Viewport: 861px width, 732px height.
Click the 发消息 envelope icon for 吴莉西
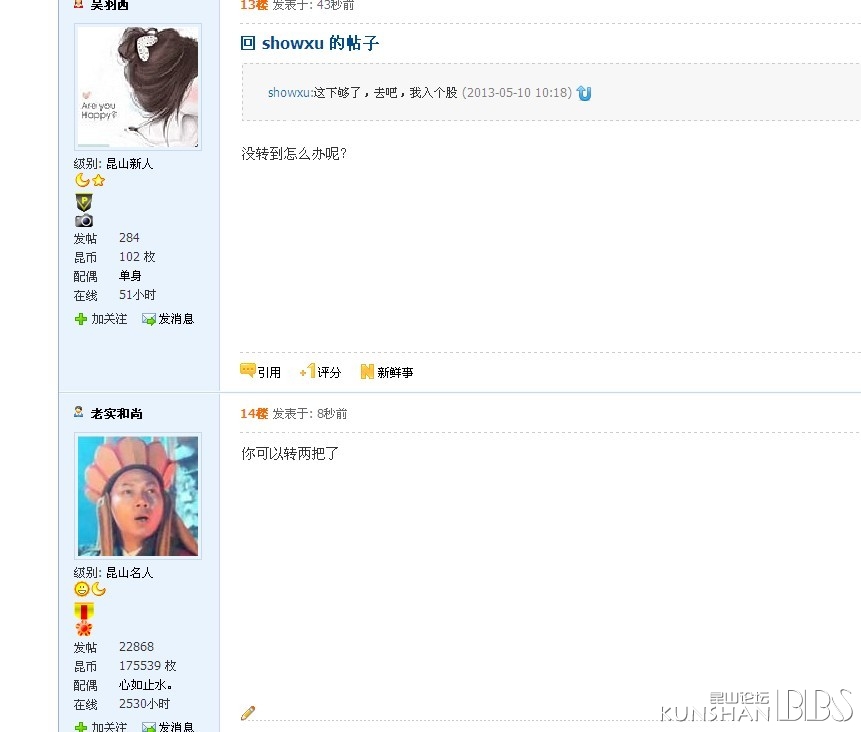coord(149,319)
